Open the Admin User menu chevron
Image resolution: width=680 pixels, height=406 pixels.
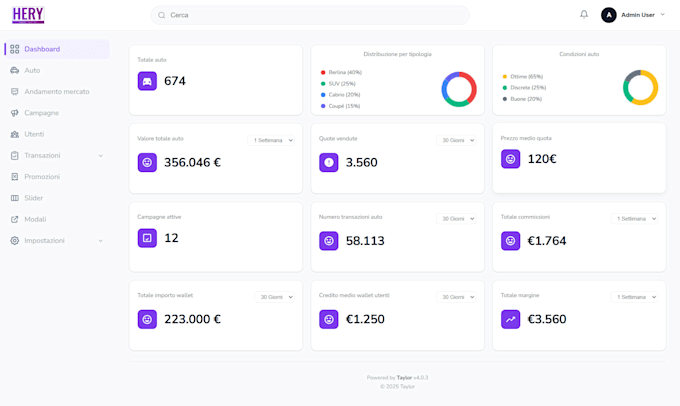[x=663, y=14]
